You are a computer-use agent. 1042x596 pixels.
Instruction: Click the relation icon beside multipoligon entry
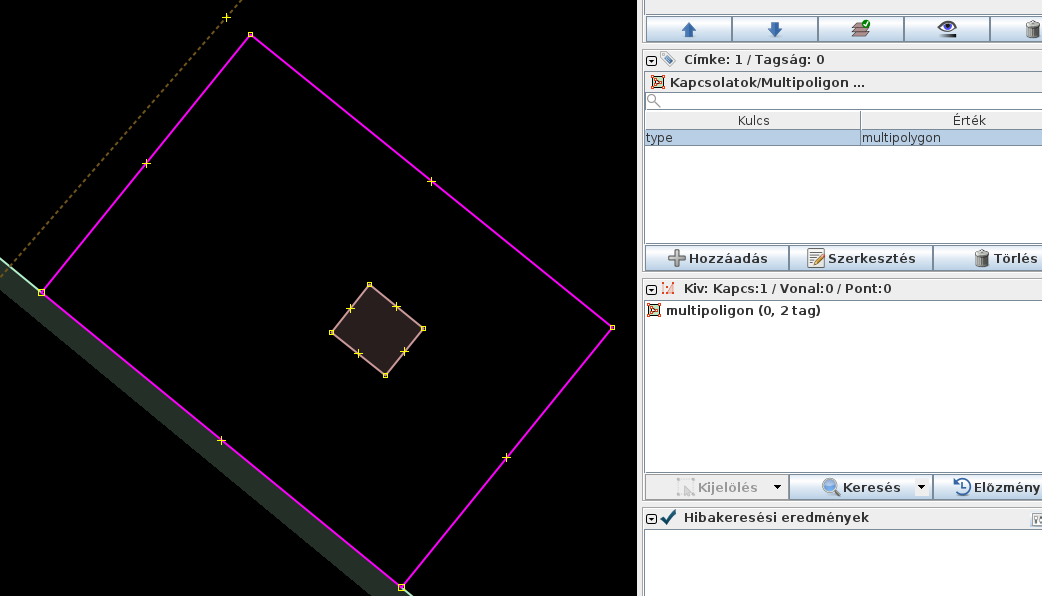tap(654, 310)
